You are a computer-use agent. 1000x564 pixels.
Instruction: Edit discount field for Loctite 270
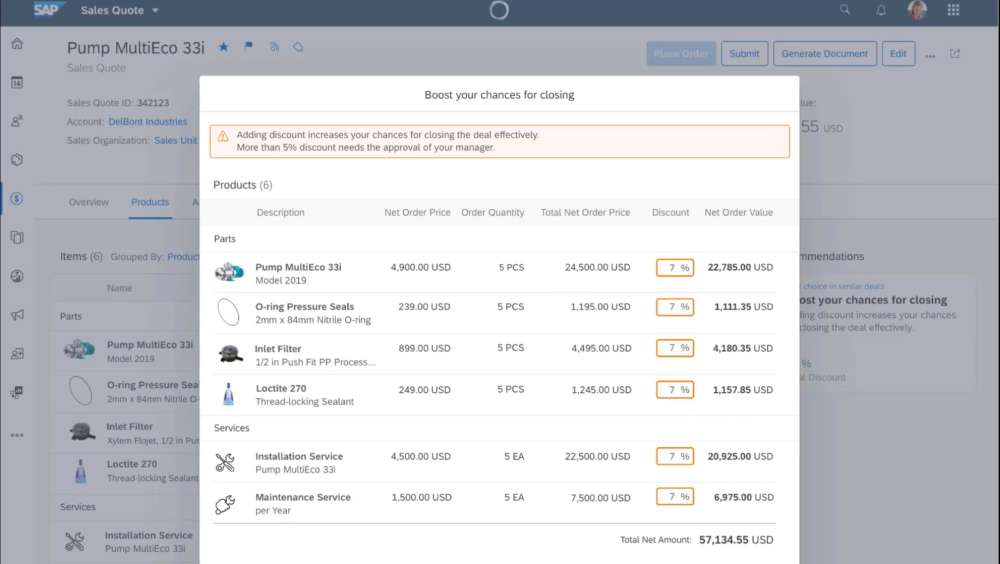pos(675,389)
